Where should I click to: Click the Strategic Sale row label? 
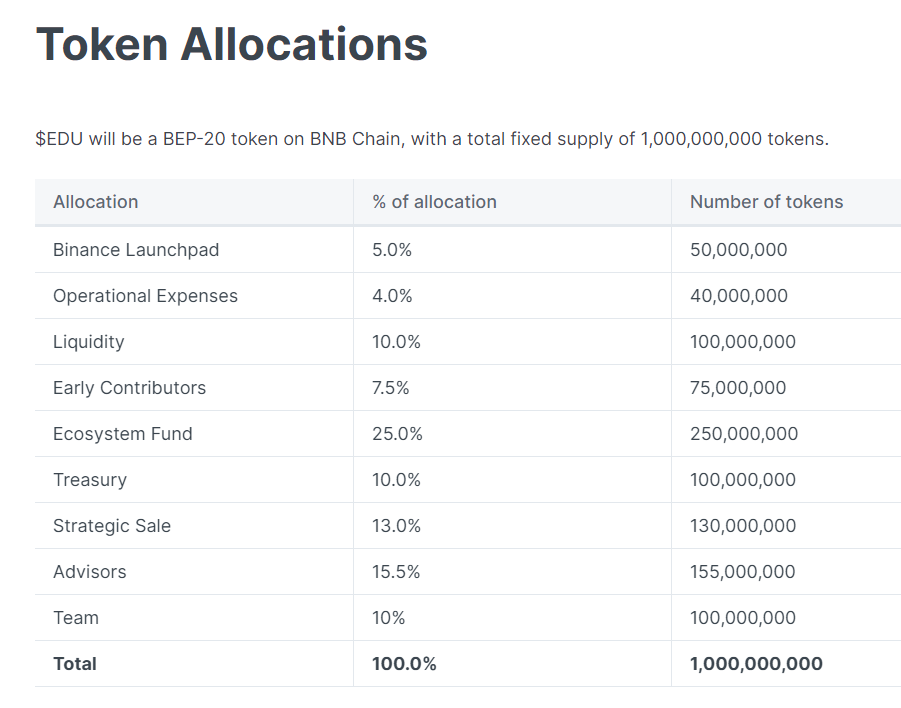(112, 526)
